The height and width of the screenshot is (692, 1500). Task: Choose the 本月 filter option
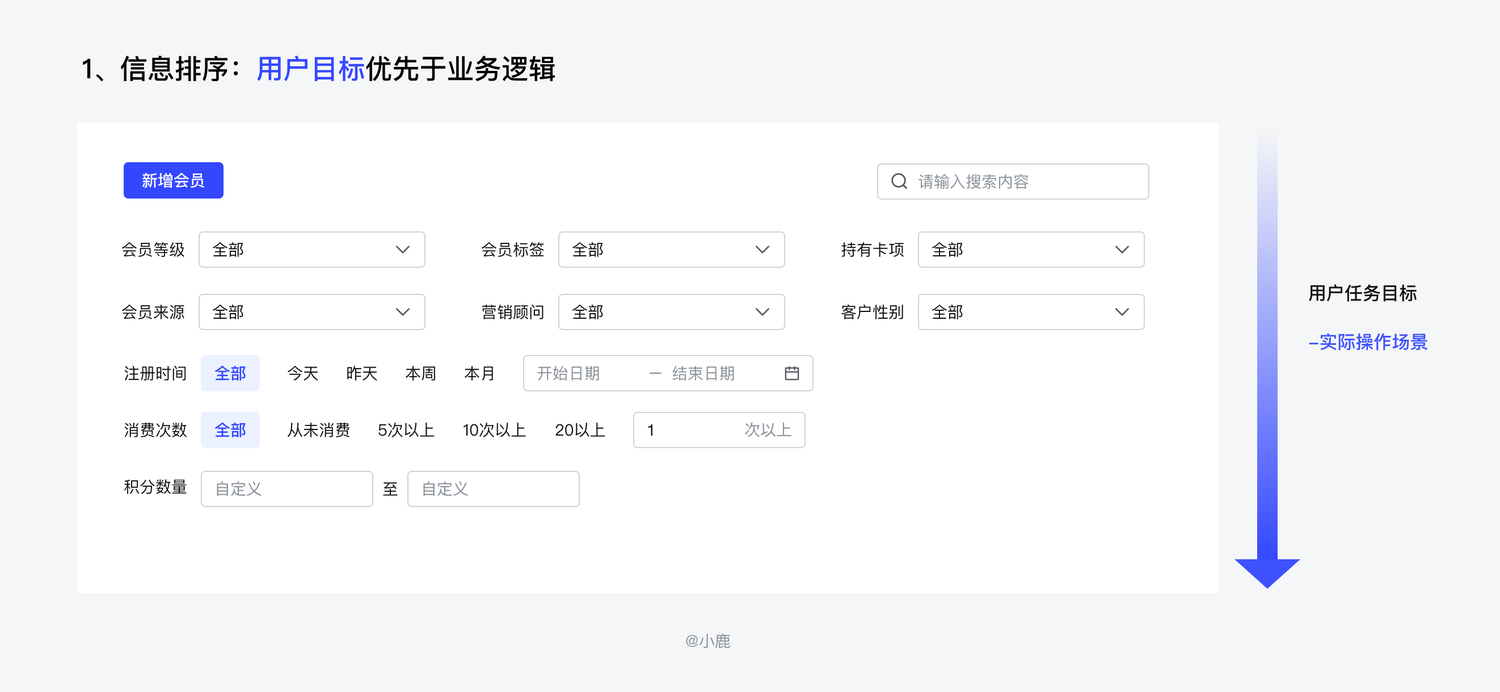pyautogui.click(x=480, y=373)
